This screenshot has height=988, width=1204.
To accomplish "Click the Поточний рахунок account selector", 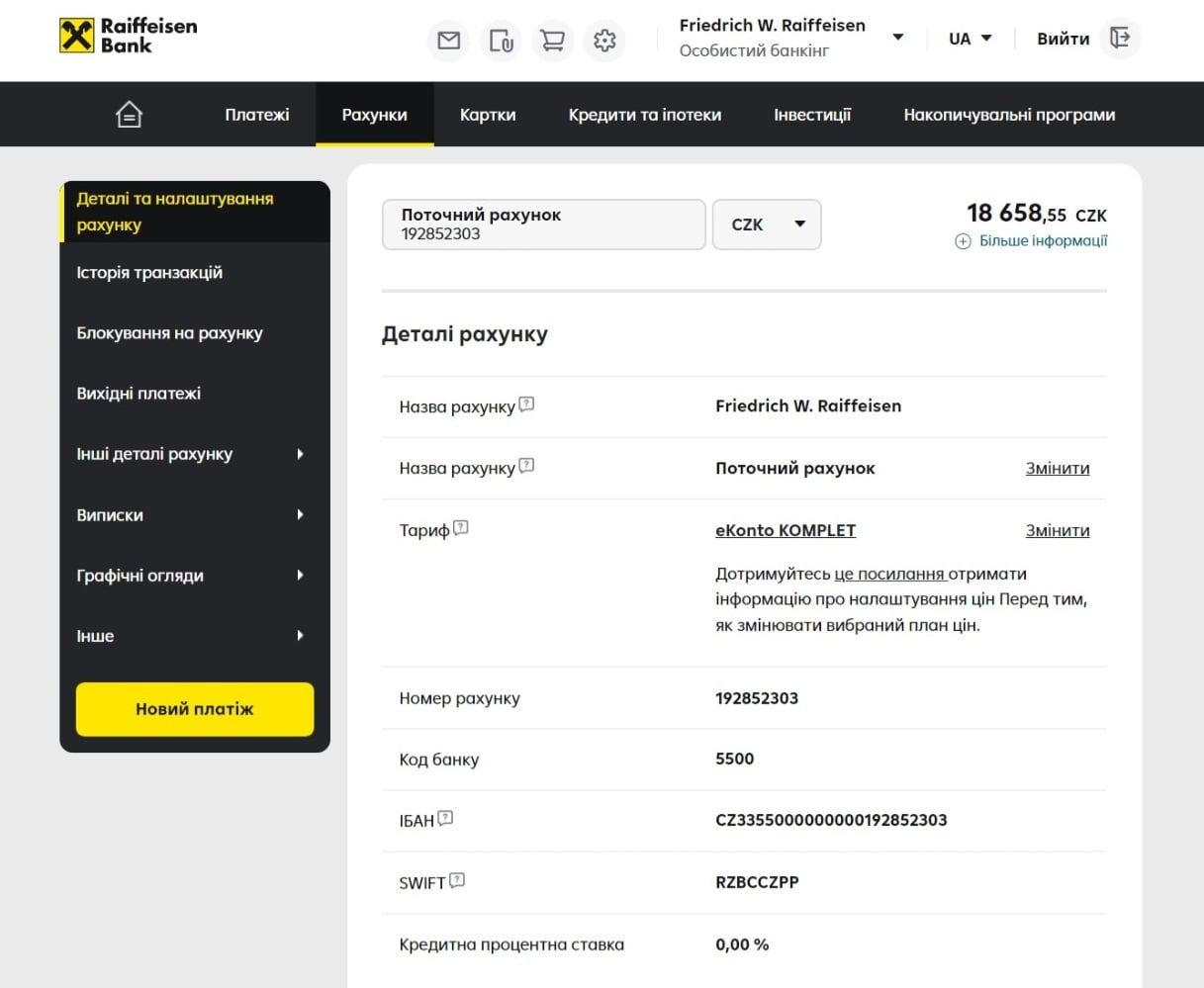I will point(544,225).
